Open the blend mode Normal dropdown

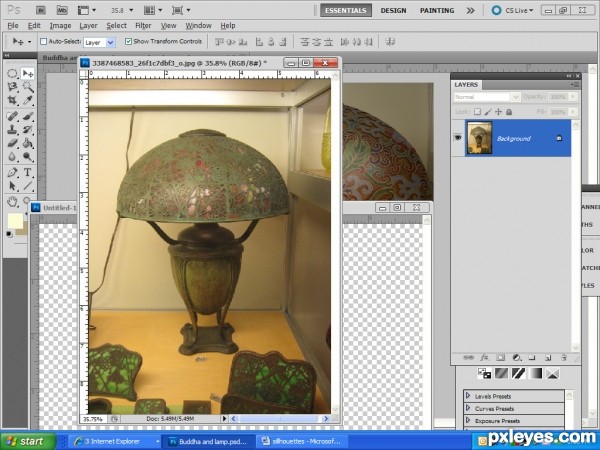486,97
